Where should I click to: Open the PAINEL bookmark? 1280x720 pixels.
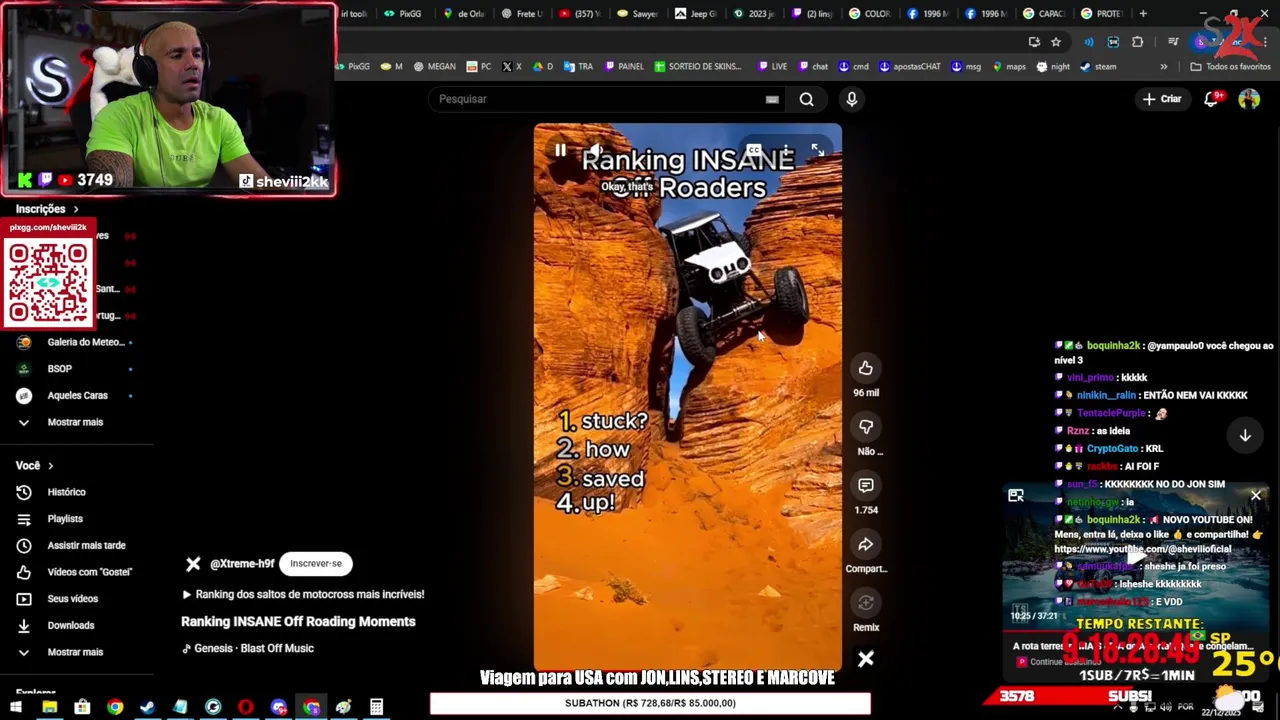tap(624, 67)
